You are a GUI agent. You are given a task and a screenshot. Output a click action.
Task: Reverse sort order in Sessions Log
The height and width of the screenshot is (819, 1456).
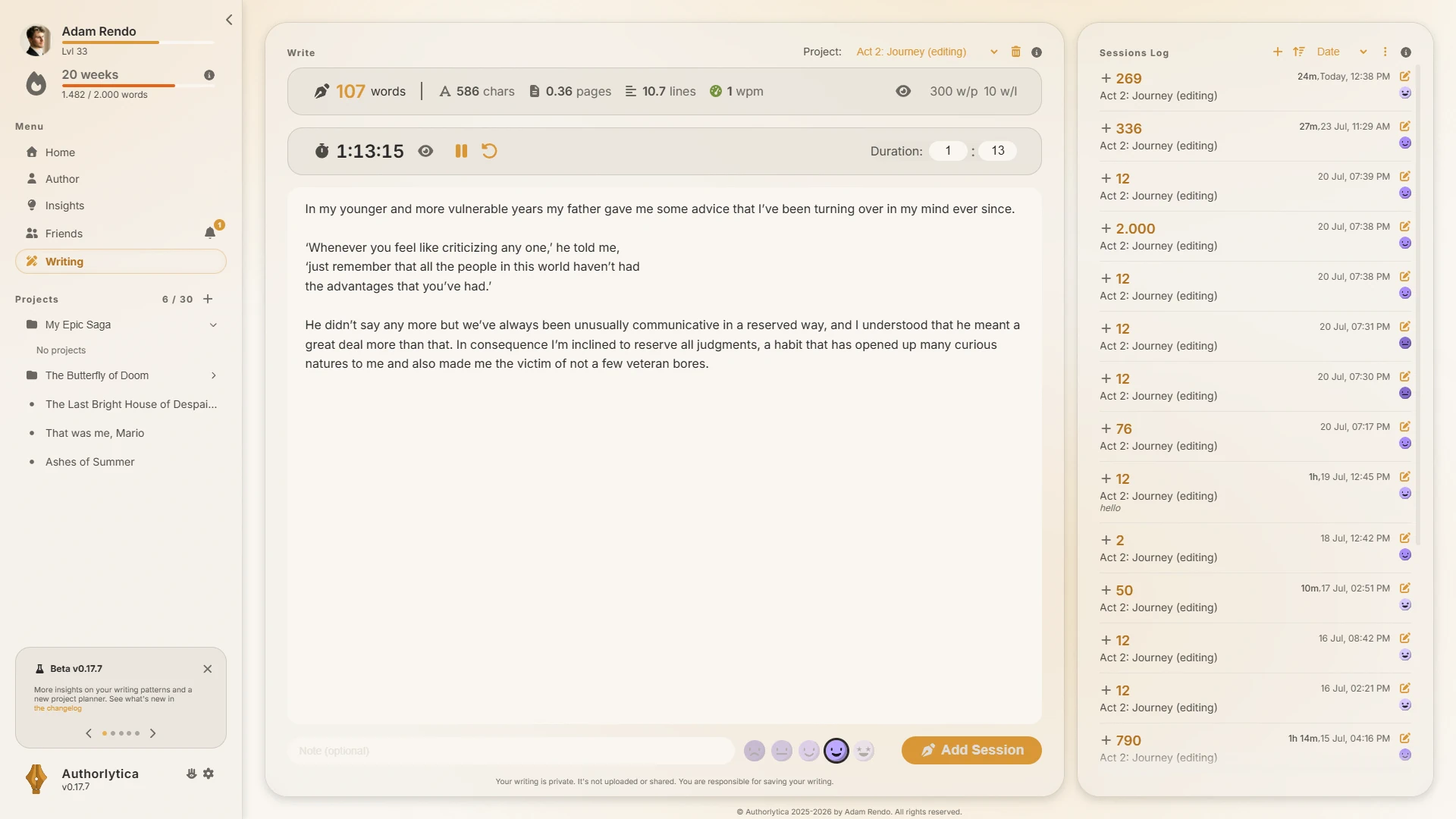tap(1299, 52)
